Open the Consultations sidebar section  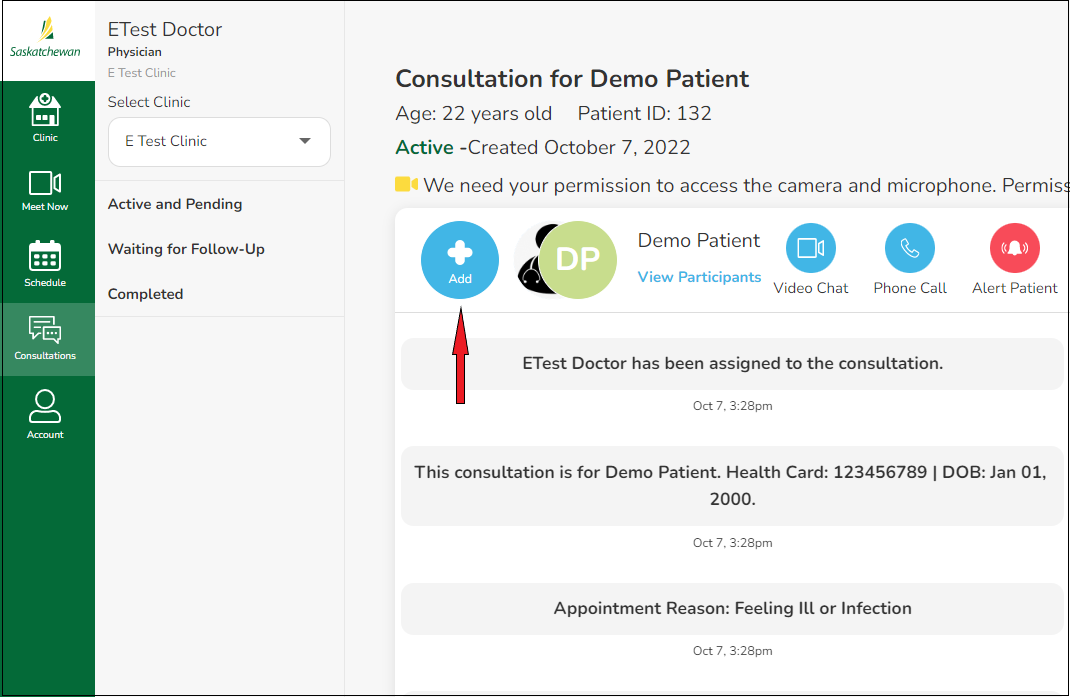(45, 338)
